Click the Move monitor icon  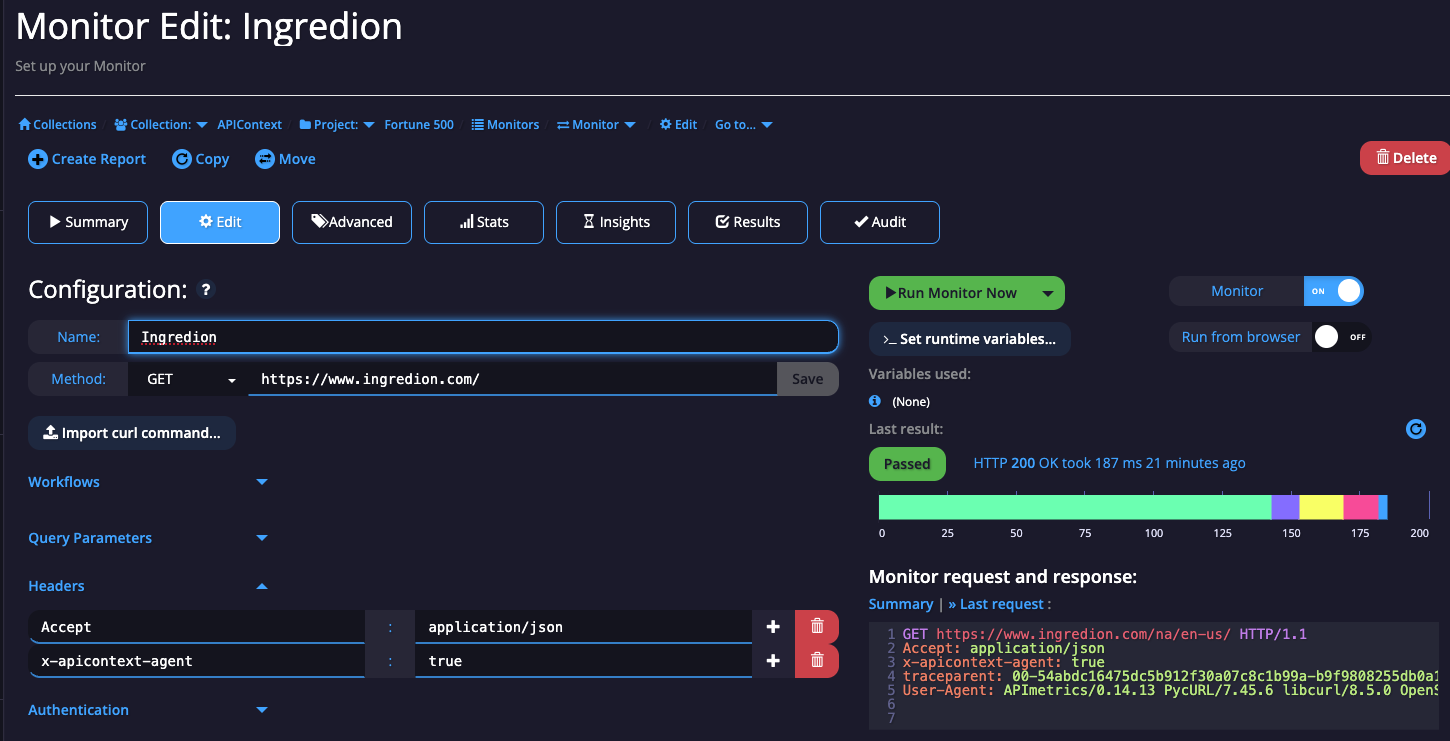coord(263,159)
